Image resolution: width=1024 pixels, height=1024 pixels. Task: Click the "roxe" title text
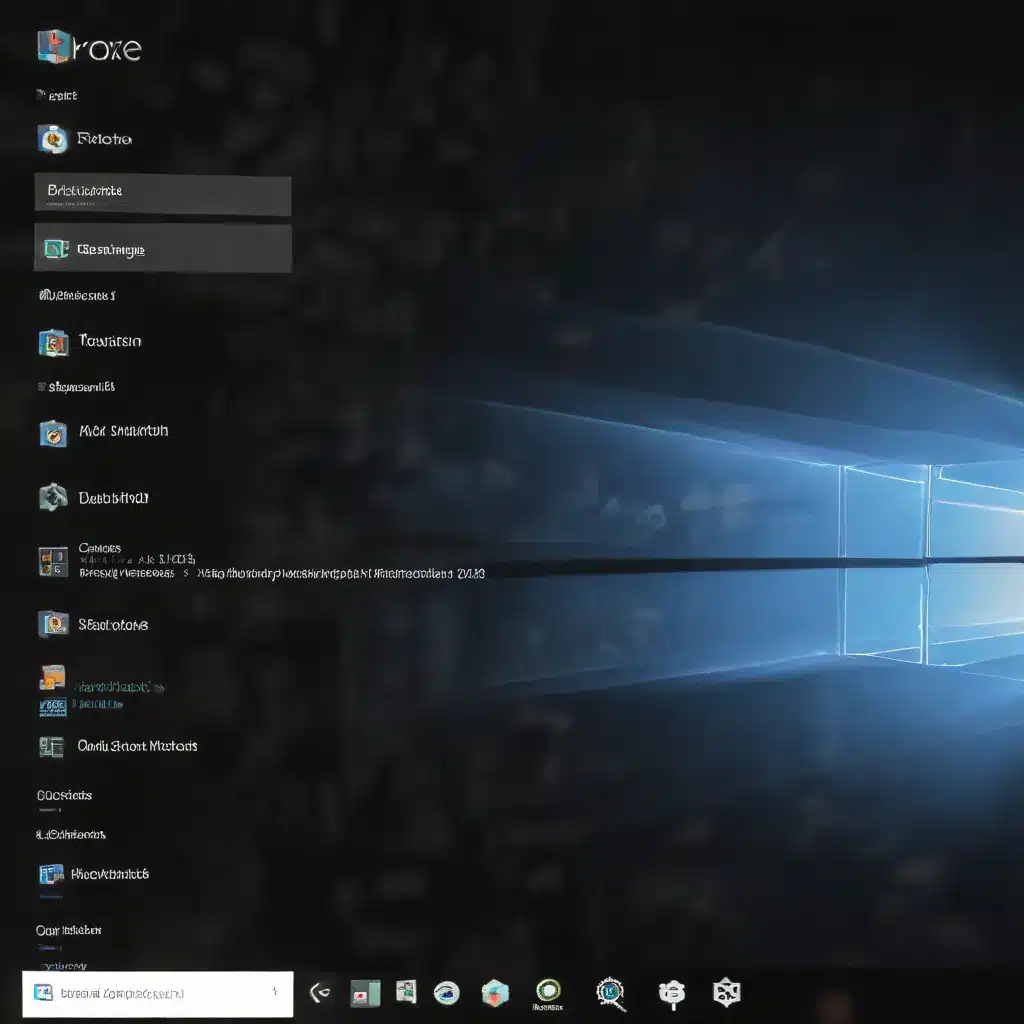(x=108, y=49)
